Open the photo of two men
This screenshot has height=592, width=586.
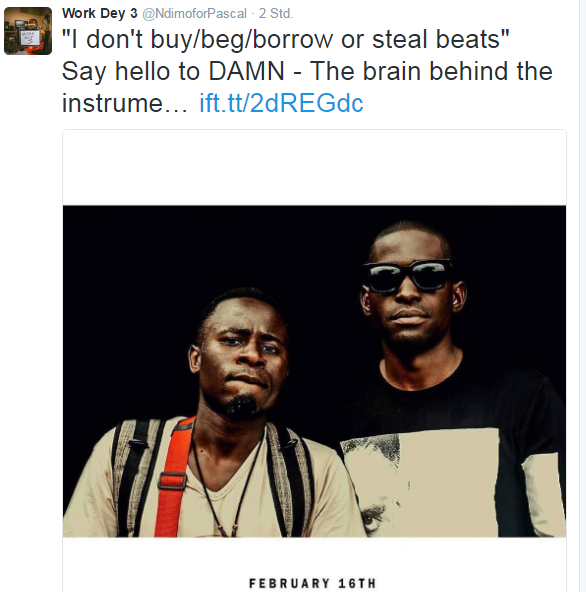314,371
